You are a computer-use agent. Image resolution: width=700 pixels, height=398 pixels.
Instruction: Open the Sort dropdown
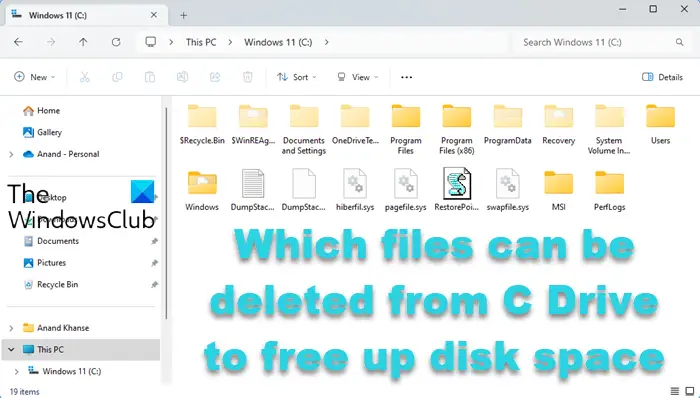coord(296,77)
